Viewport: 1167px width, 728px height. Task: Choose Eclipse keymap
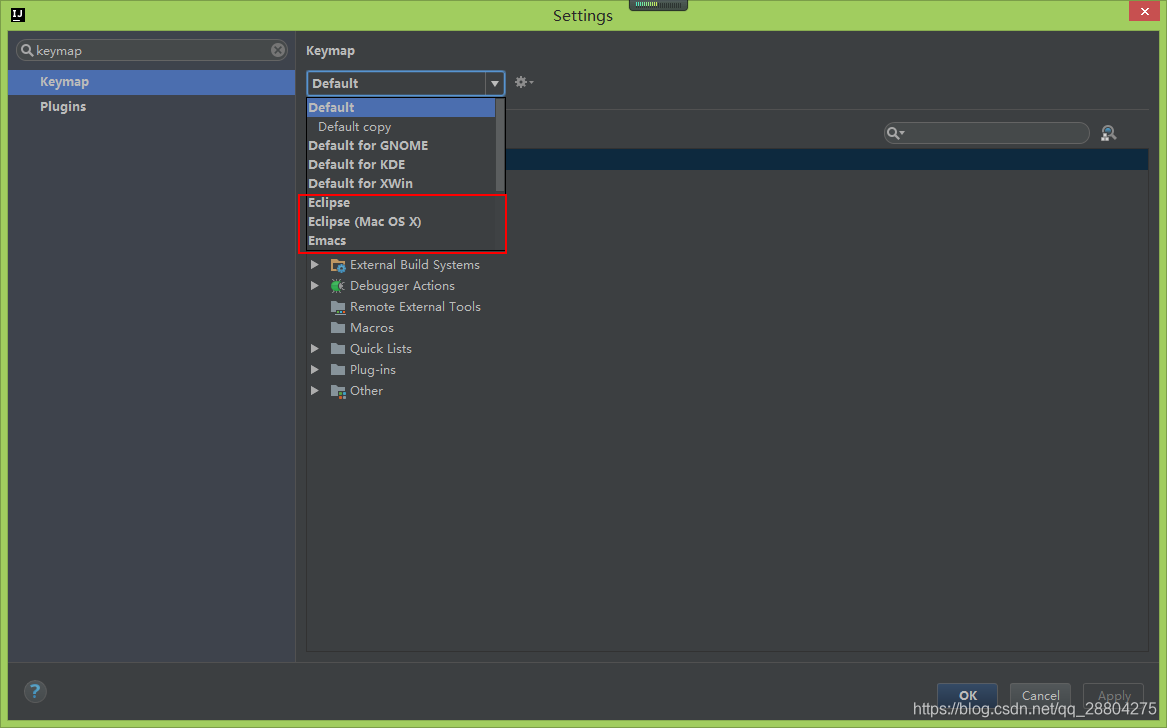[x=401, y=202]
